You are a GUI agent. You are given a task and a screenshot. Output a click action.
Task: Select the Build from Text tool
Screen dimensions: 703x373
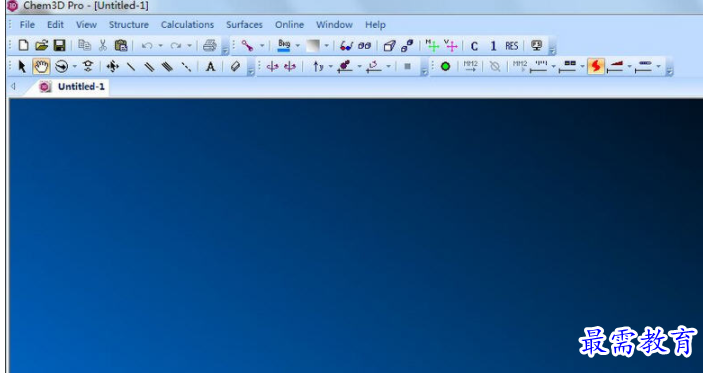pos(210,67)
